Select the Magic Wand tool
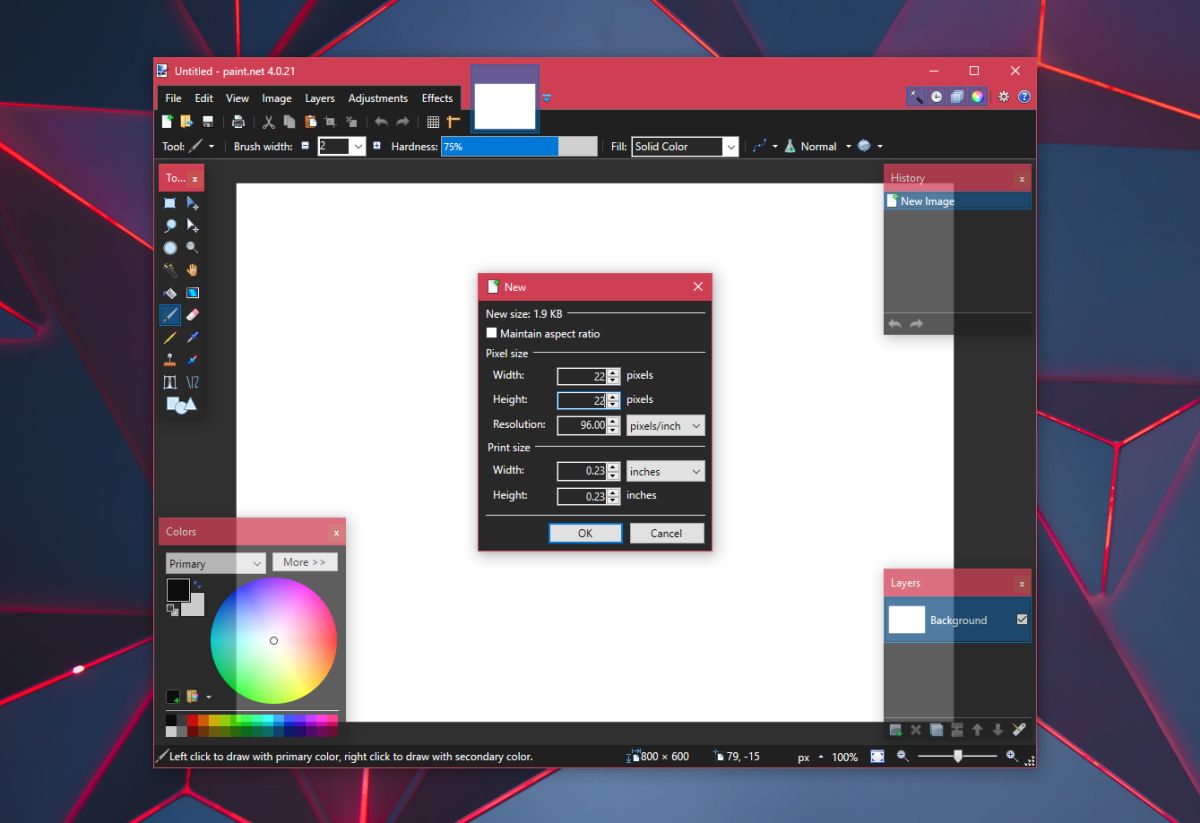The width and height of the screenshot is (1200, 823). [x=169, y=269]
